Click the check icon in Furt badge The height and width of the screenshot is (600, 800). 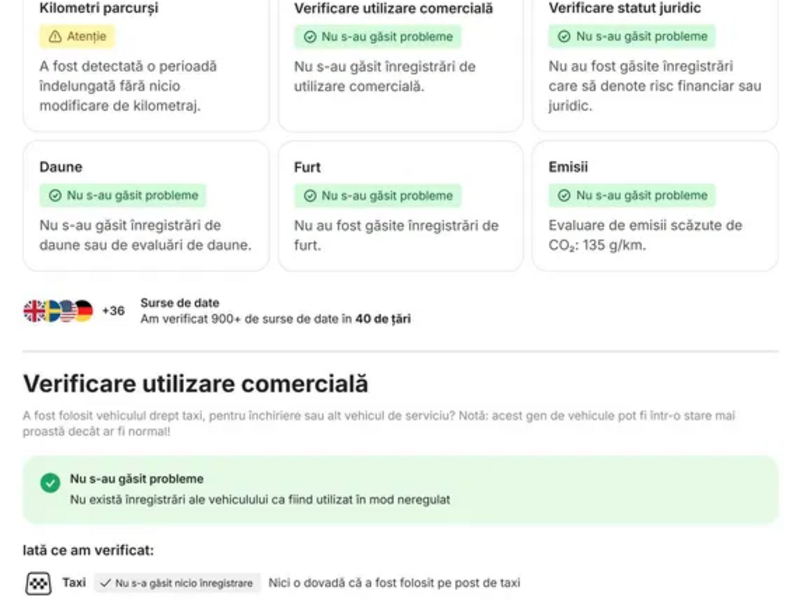(310, 196)
